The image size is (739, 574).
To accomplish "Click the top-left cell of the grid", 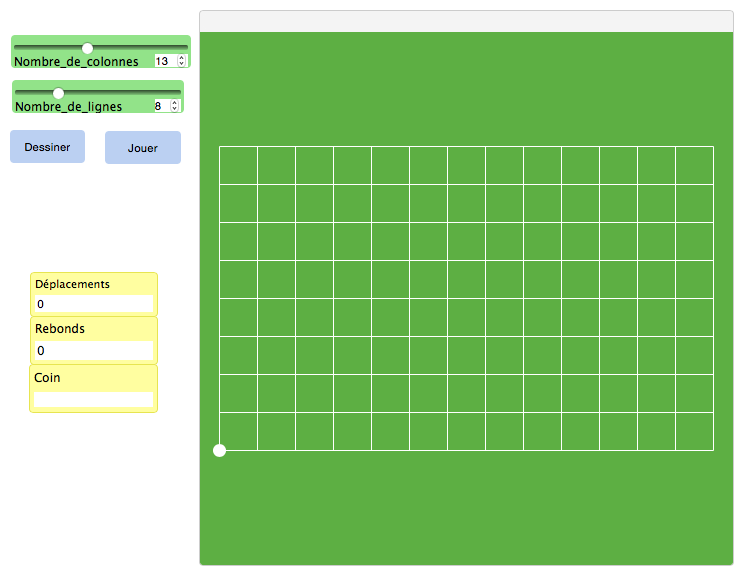I will tap(239, 166).
